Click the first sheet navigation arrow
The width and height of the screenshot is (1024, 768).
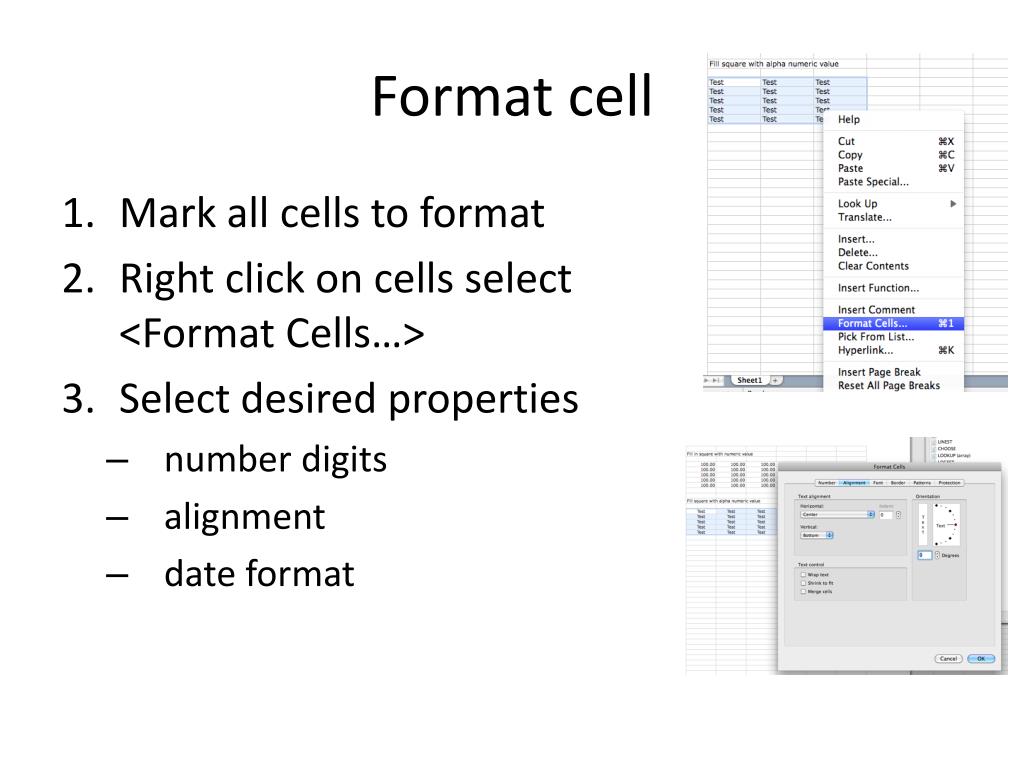[706, 380]
